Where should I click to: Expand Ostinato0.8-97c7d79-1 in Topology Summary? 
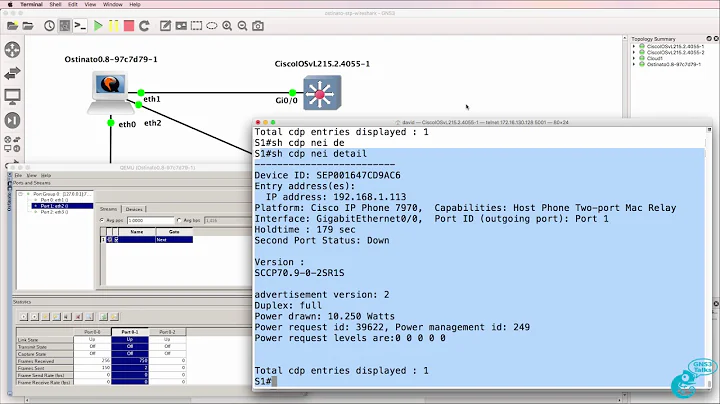coord(634,64)
